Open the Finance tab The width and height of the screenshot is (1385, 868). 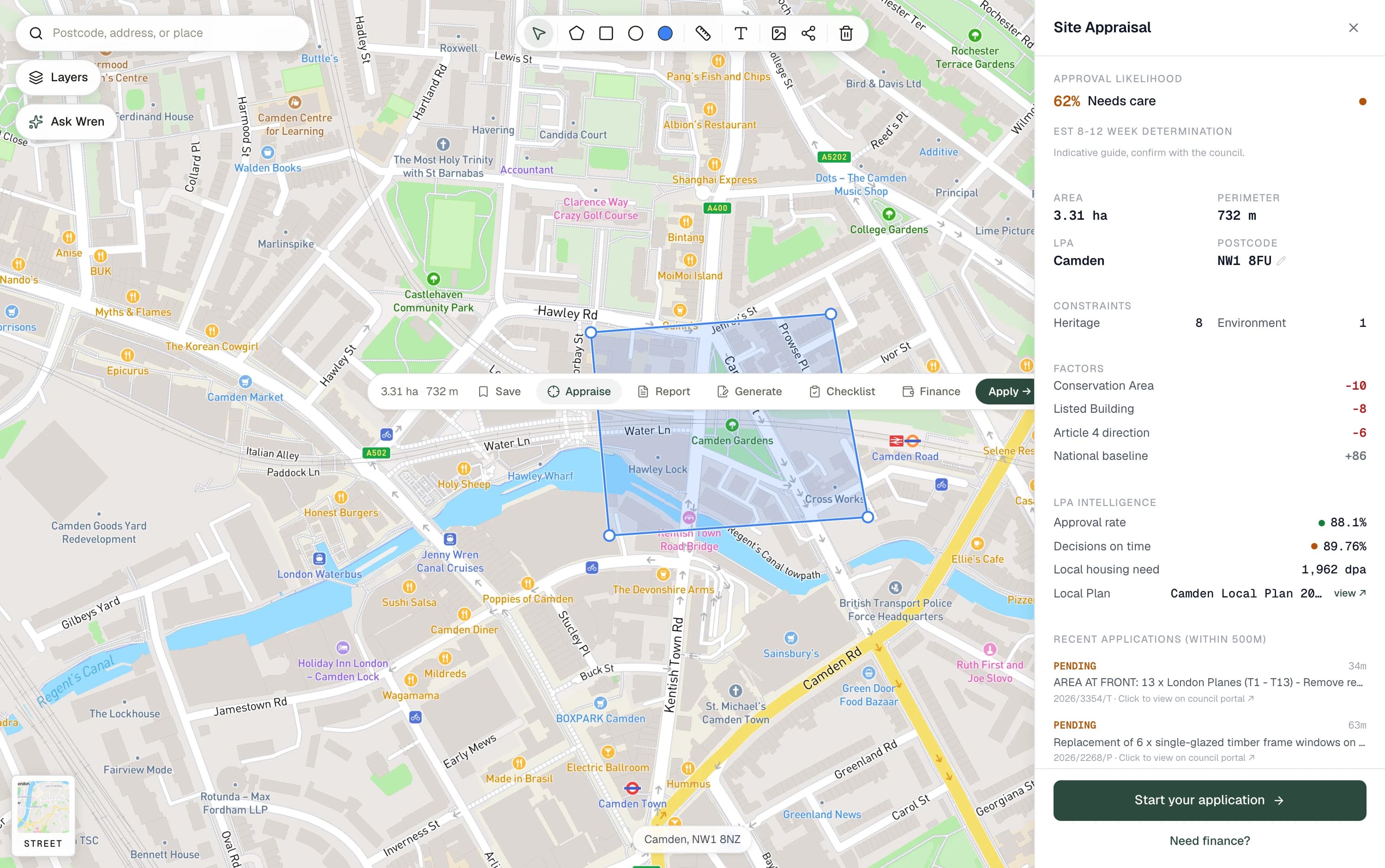coord(932,392)
